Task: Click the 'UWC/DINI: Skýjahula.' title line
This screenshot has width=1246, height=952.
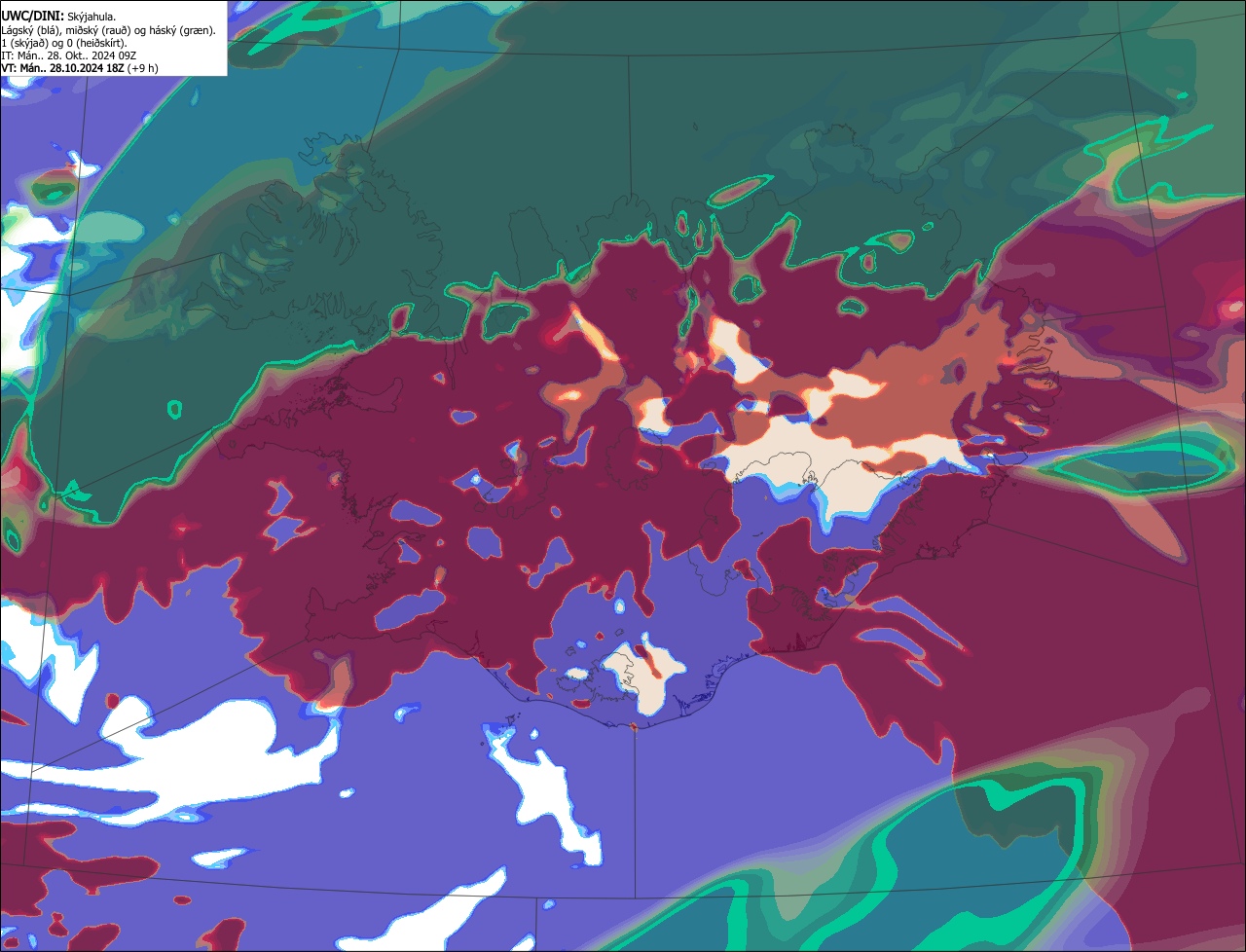Action: (x=58, y=17)
